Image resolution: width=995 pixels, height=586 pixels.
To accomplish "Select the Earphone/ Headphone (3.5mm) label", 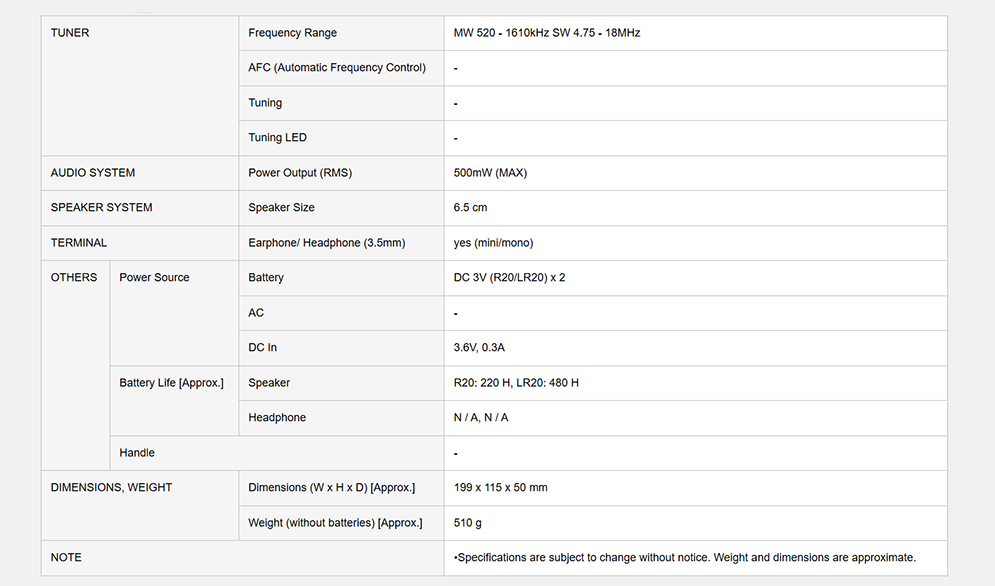I will pyautogui.click(x=326, y=243).
